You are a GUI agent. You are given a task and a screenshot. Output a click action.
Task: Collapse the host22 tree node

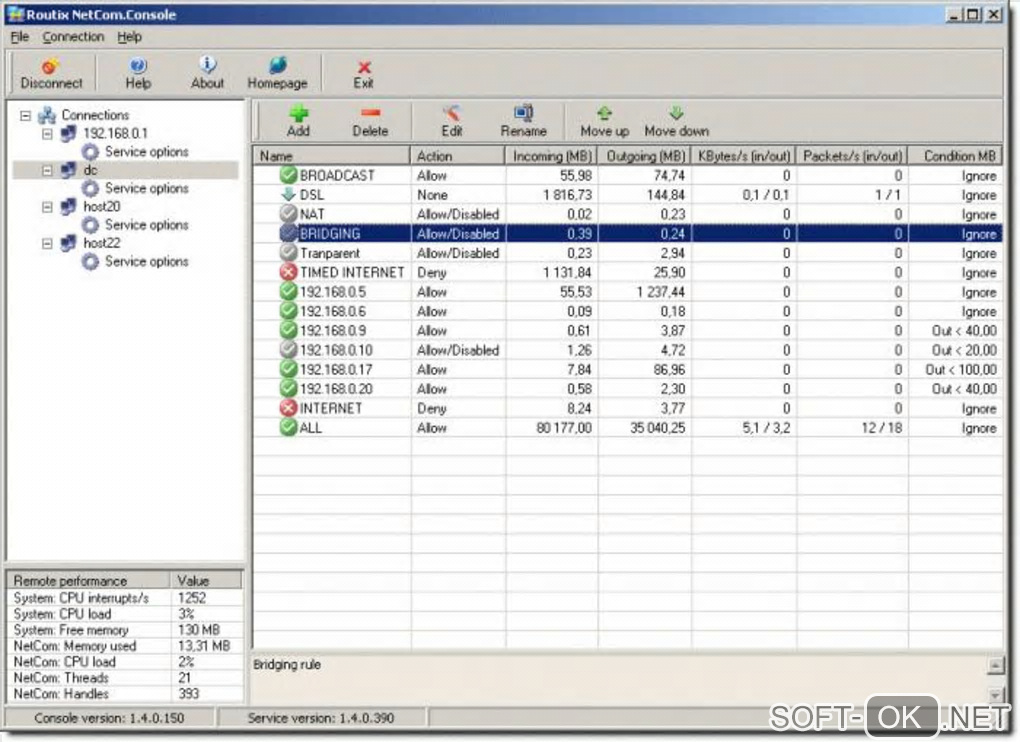click(47, 243)
